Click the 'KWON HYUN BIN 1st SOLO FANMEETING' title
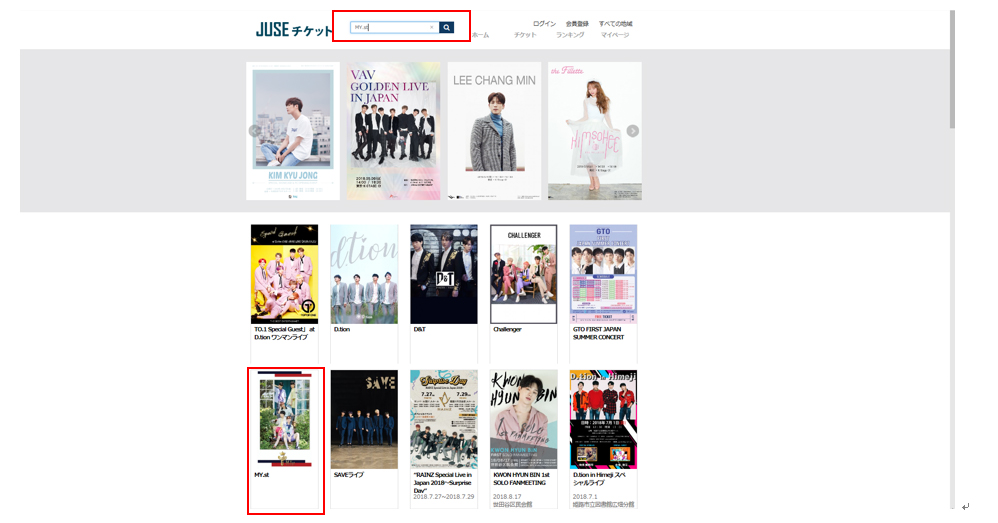The image size is (998, 523). point(521,479)
